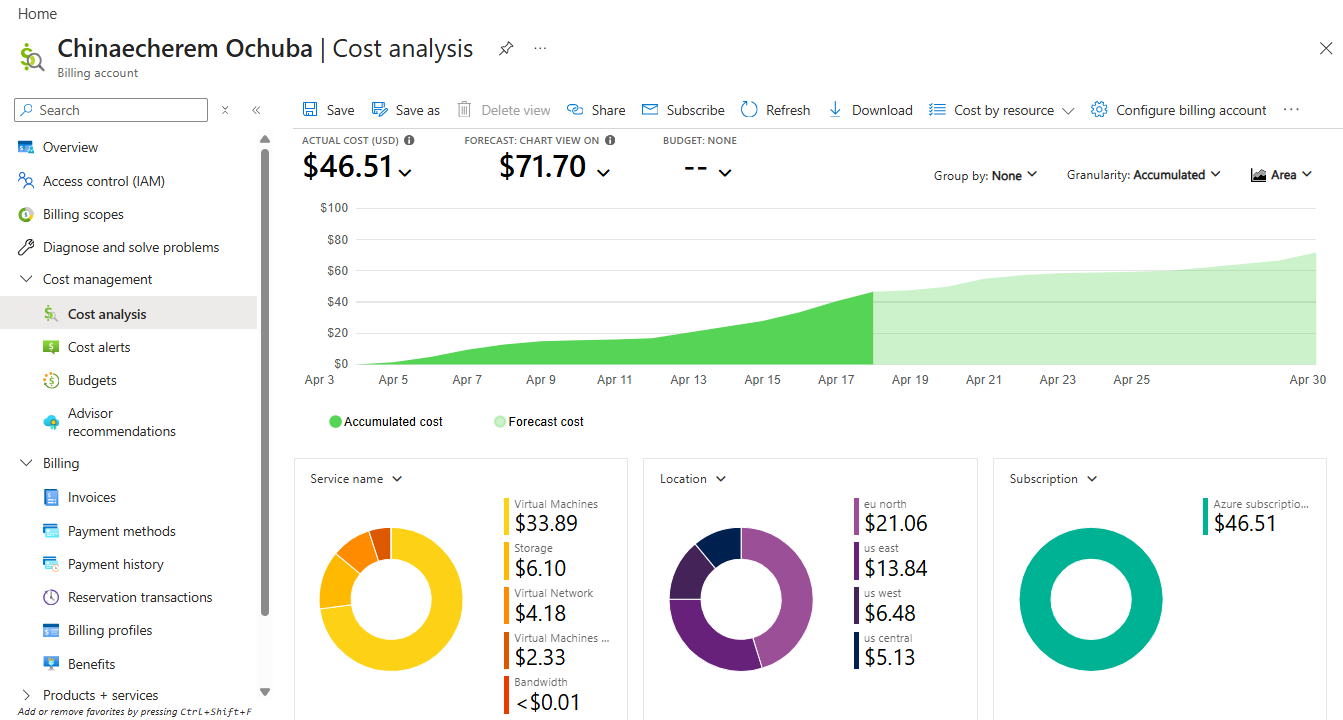Open the Cost by resource dropdown
Image resolution: width=1343 pixels, height=720 pixels.
[1002, 110]
